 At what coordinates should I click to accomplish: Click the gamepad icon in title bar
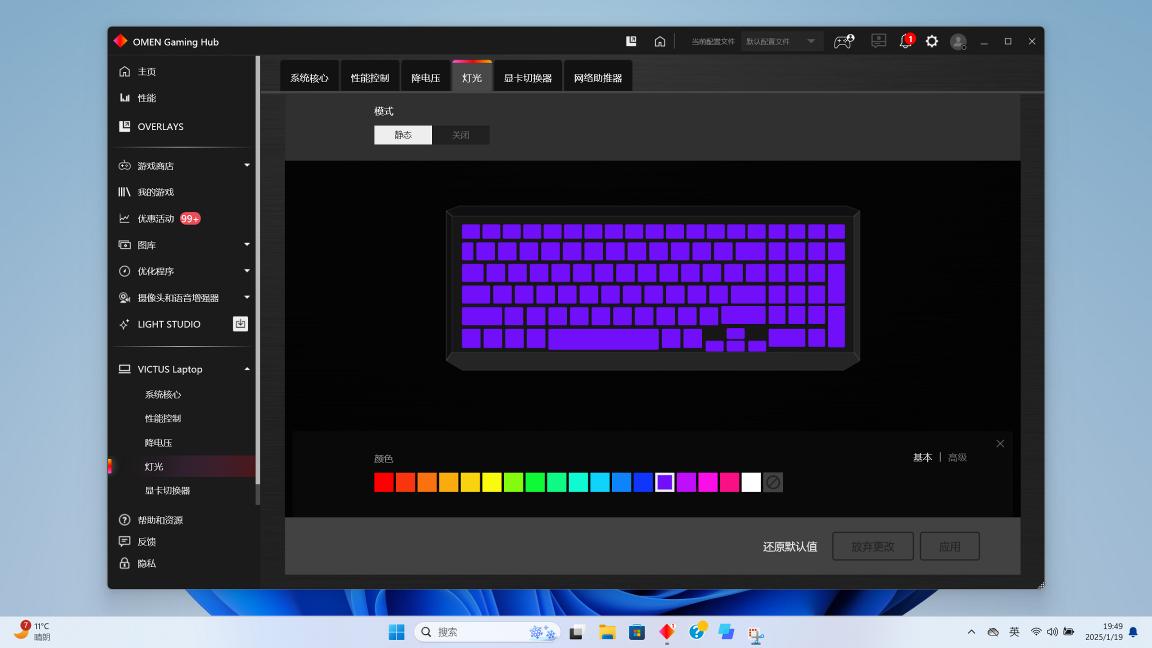point(844,41)
